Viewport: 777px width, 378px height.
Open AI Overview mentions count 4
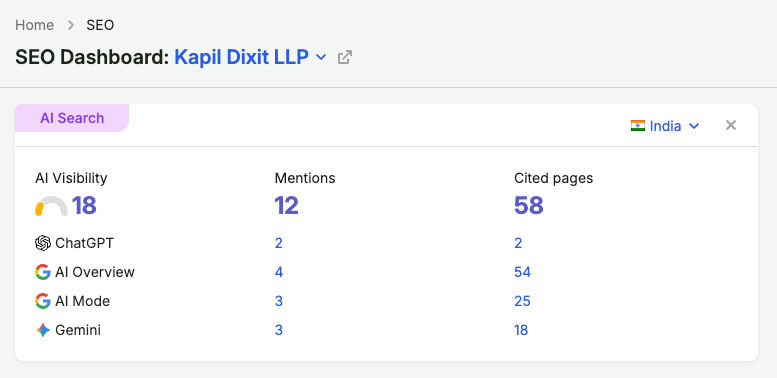[x=279, y=272]
